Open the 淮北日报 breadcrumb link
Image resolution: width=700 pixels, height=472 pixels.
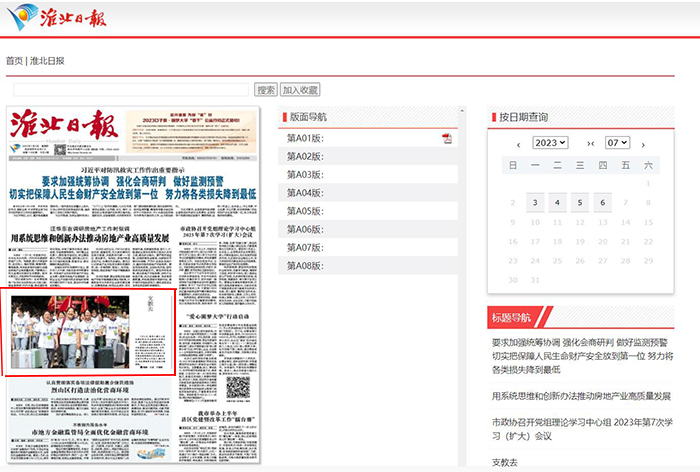click(47, 61)
